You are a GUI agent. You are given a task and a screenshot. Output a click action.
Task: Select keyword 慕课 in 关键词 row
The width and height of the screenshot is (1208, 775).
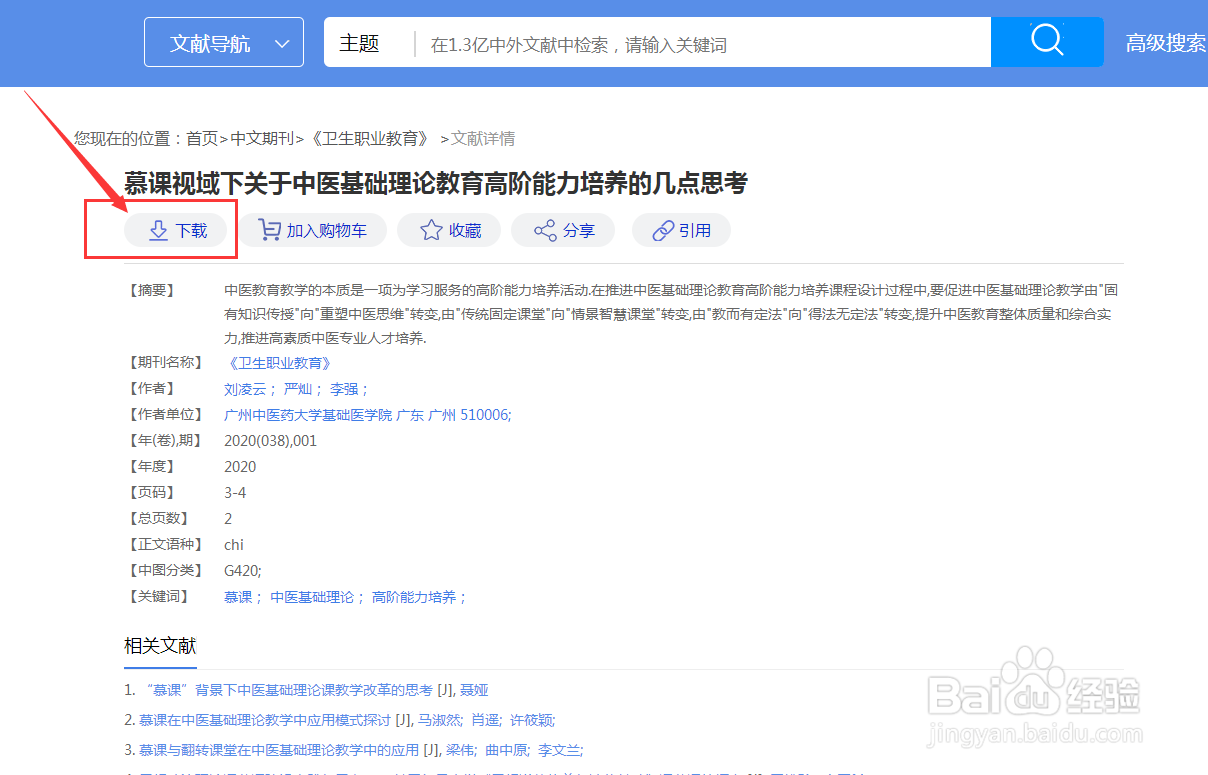(239, 596)
